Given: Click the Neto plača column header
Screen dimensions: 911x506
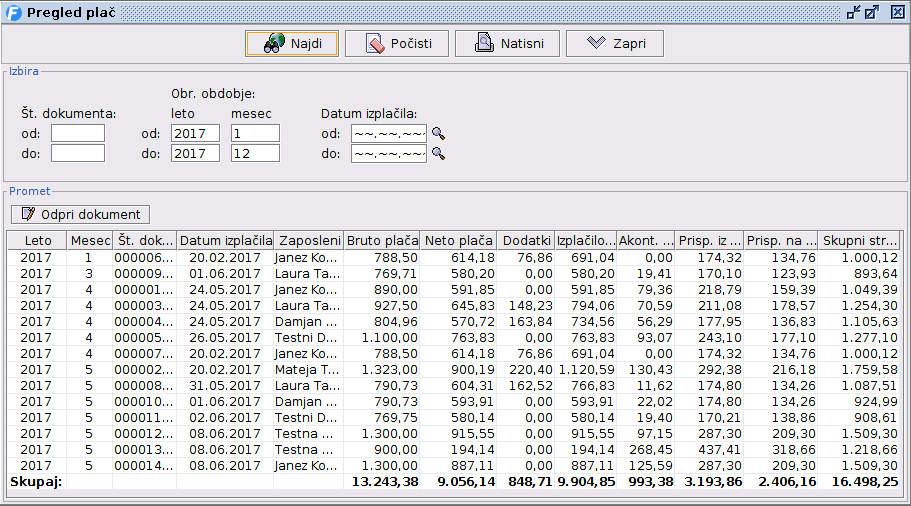Looking at the screenshot, I should [x=459, y=241].
